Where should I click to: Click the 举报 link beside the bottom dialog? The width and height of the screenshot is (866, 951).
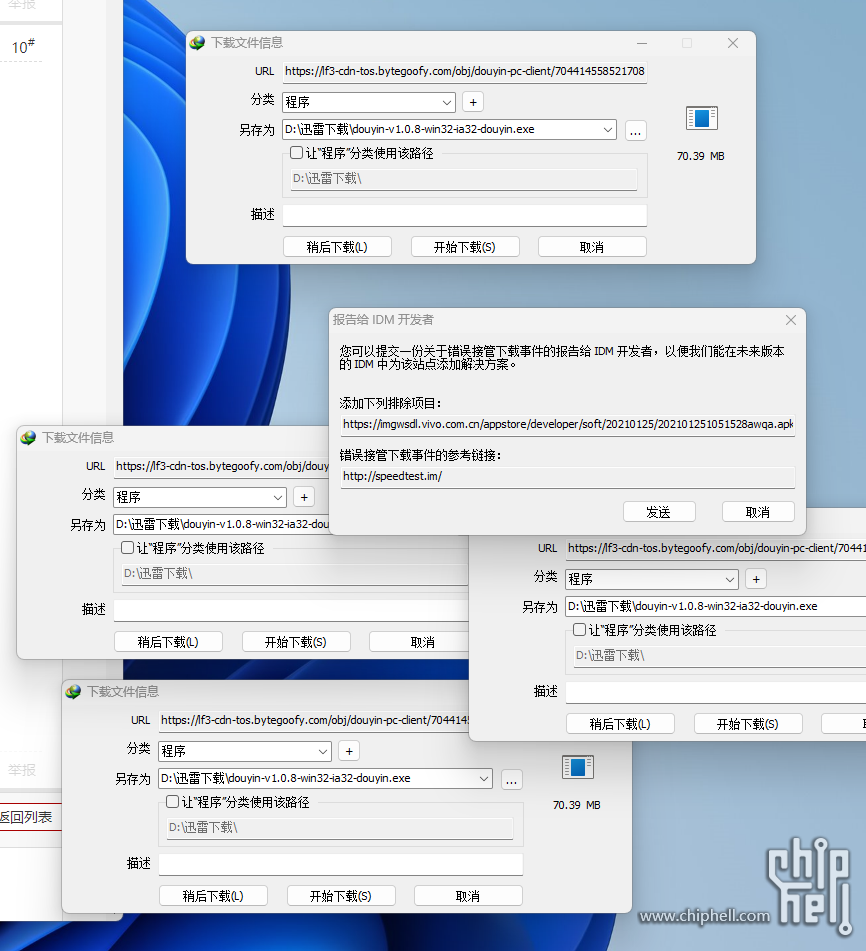coord(22,770)
